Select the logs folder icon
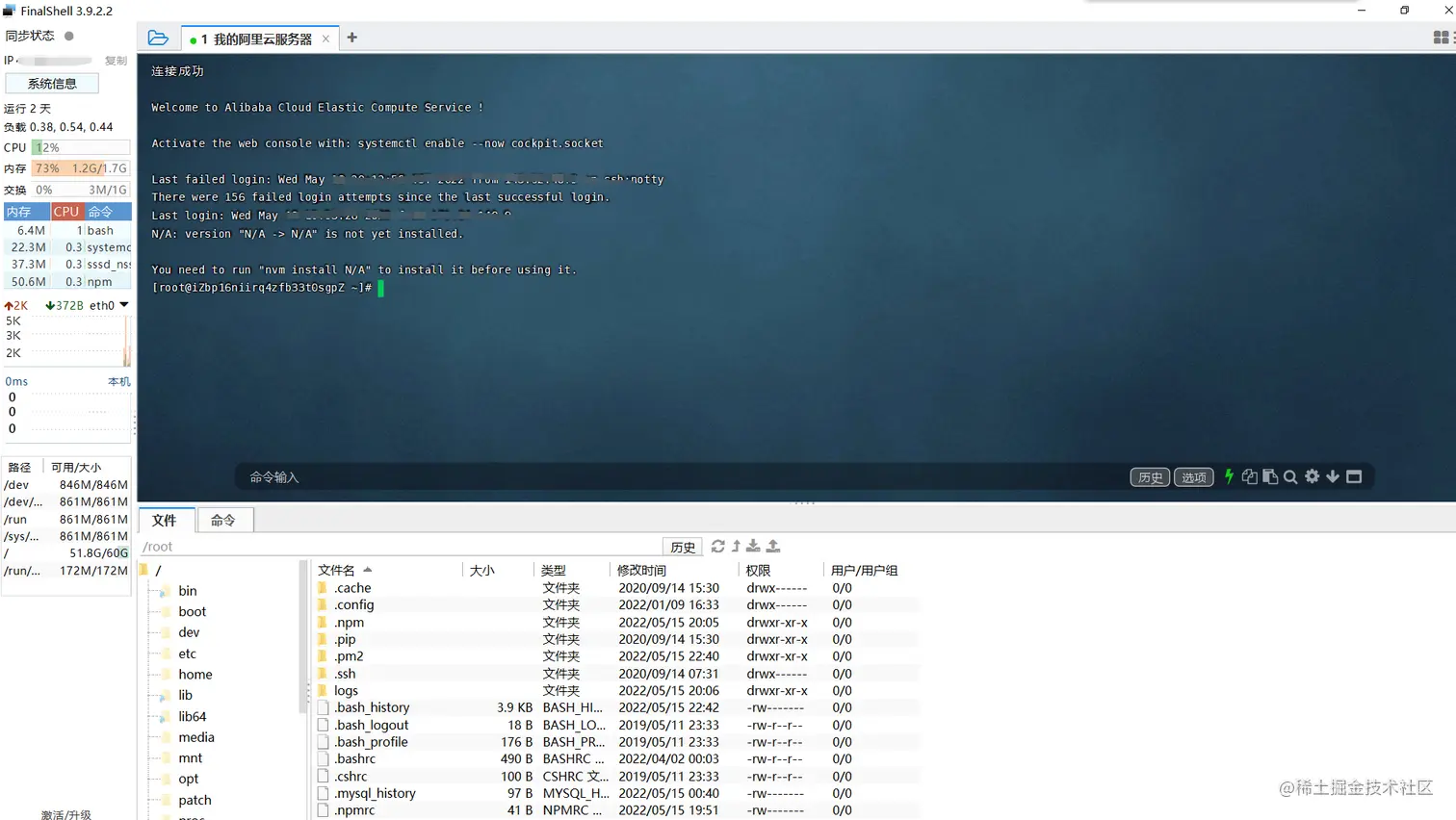Screen dimensions: 1456x820 323,690
